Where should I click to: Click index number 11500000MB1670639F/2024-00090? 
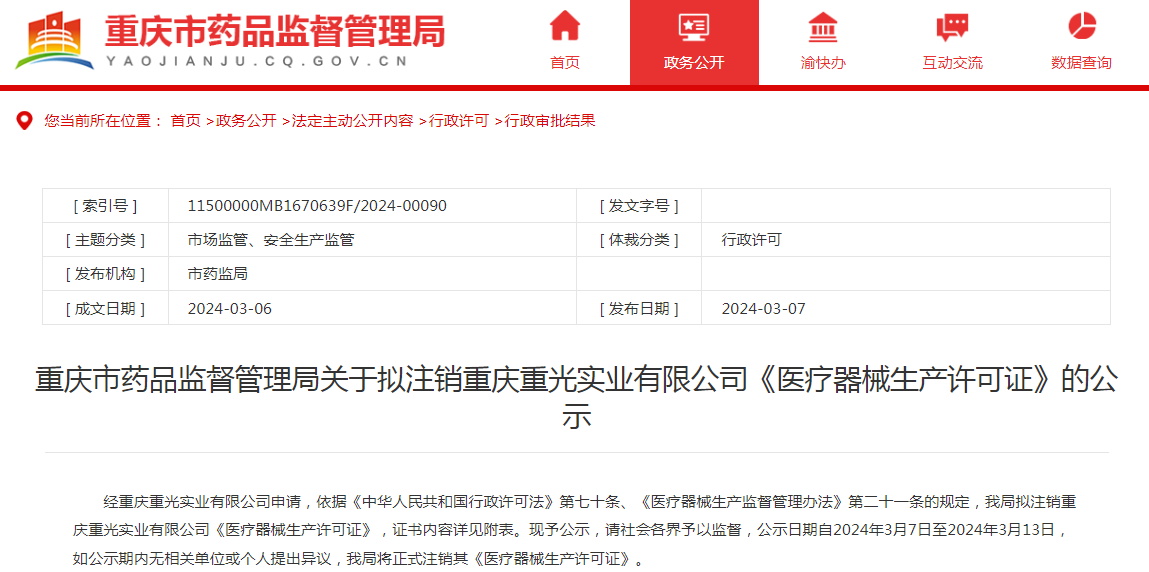click(317, 206)
